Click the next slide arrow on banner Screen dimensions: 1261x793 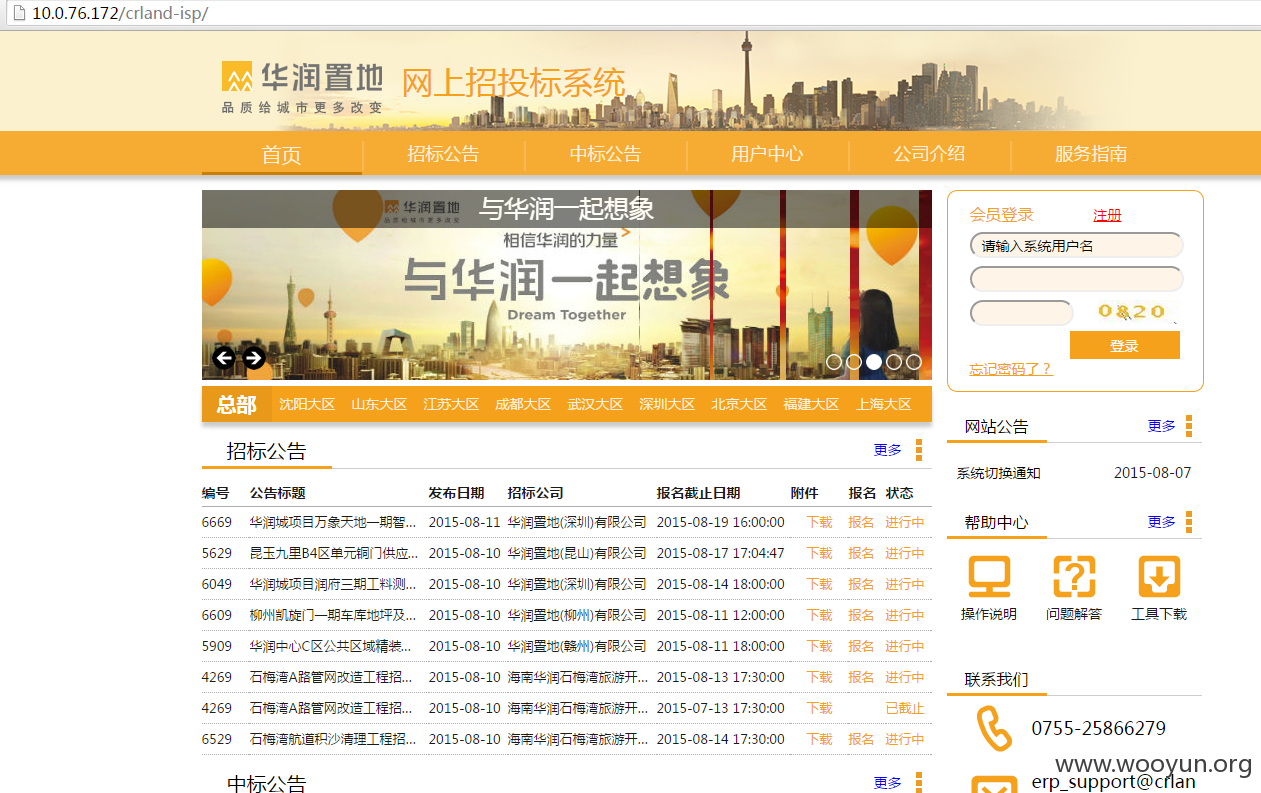coord(254,358)
